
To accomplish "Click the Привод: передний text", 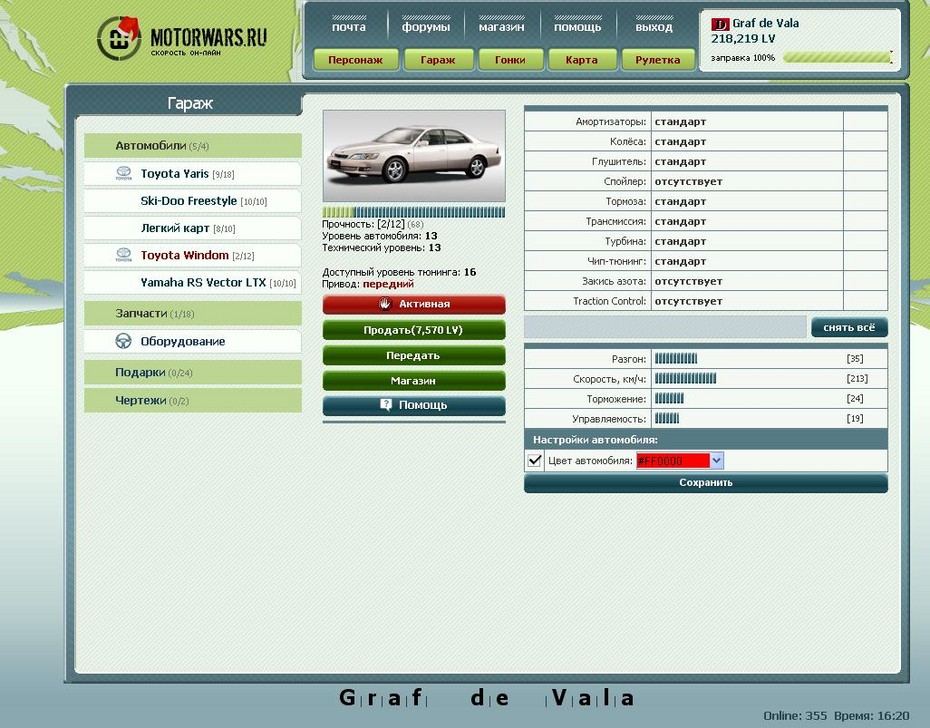I will coord(368,284).
